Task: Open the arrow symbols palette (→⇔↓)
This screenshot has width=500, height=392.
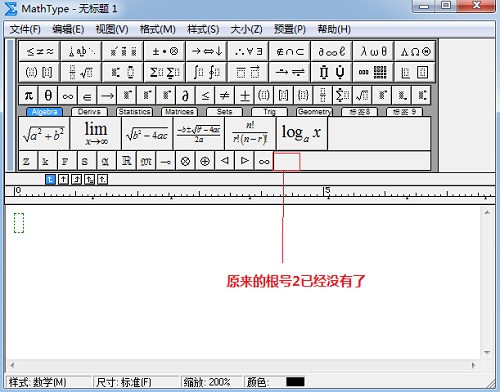Action: [x=206, y=51]
